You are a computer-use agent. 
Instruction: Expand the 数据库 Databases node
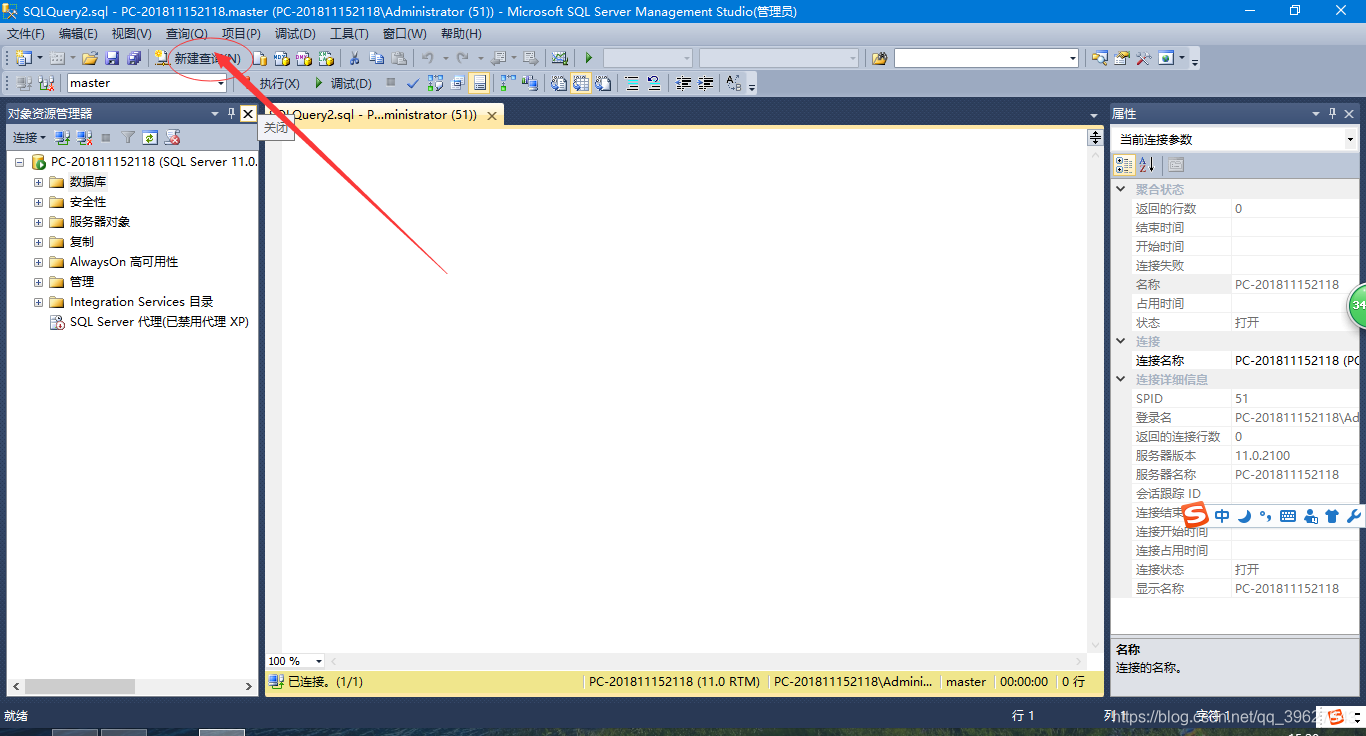(38, 182)
